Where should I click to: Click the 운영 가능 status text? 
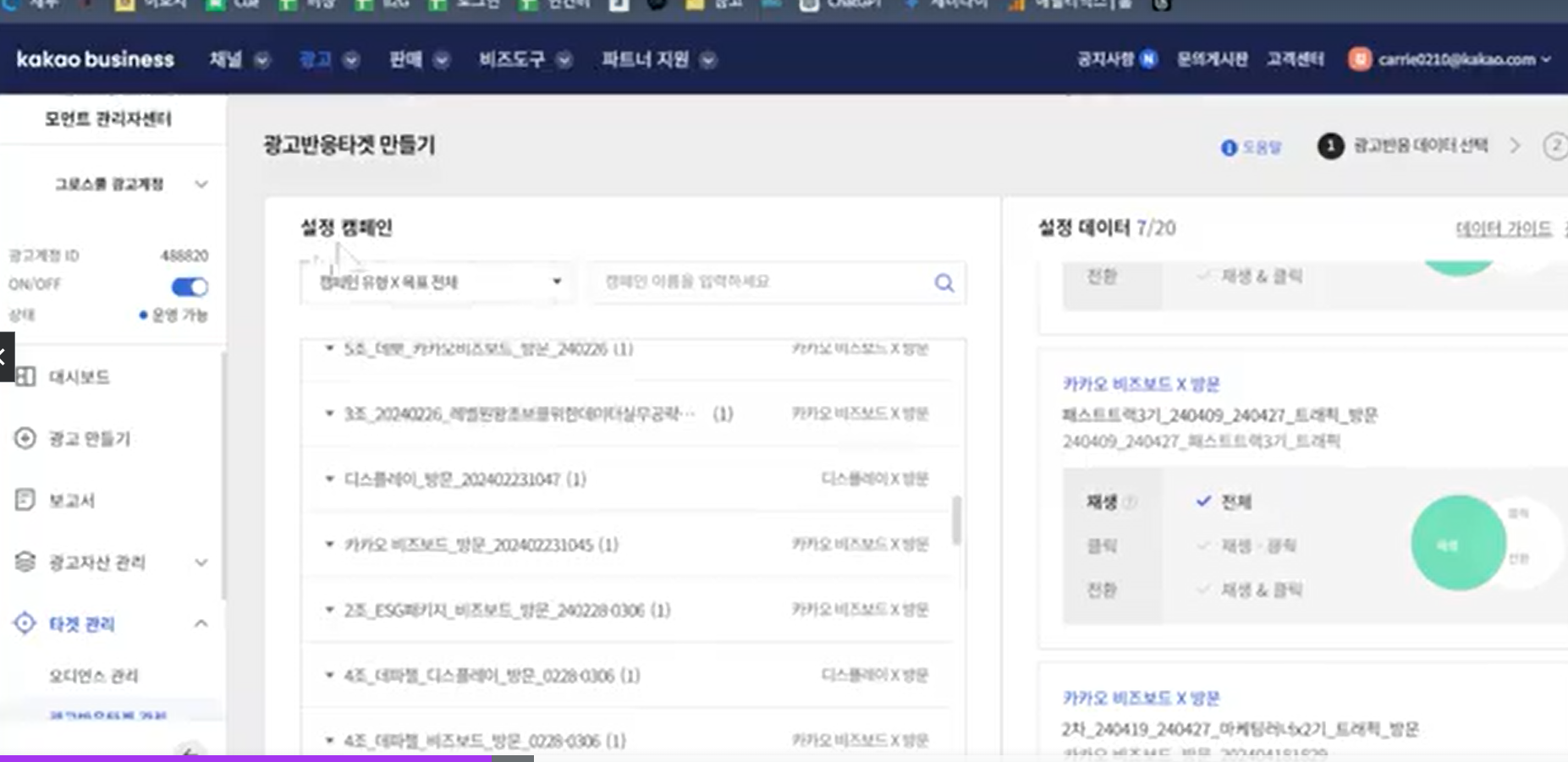179,315
